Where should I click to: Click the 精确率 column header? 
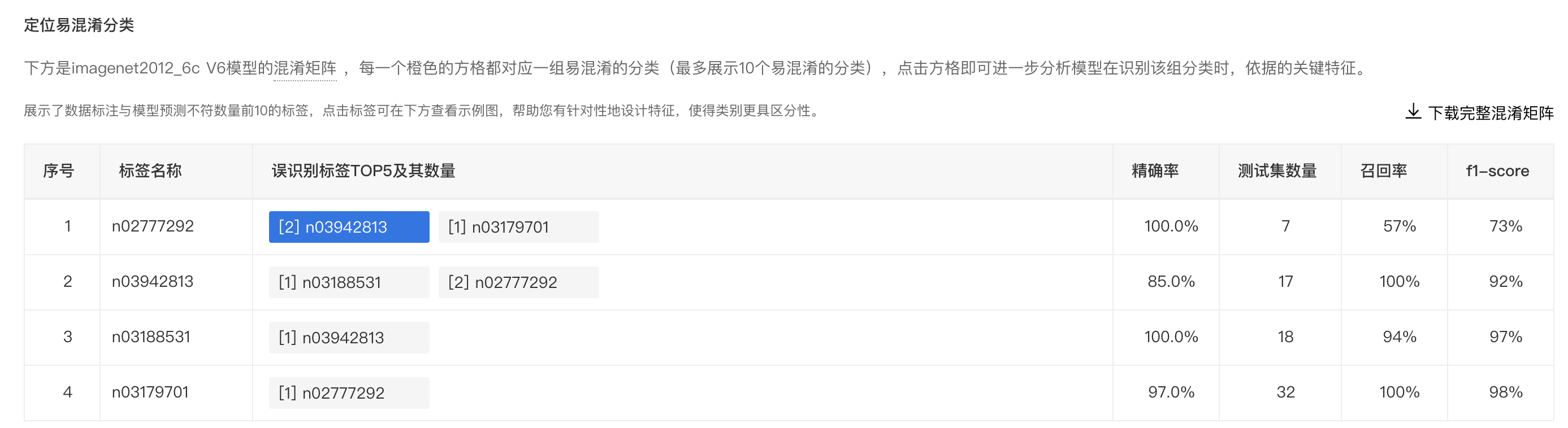[1155, 171]
